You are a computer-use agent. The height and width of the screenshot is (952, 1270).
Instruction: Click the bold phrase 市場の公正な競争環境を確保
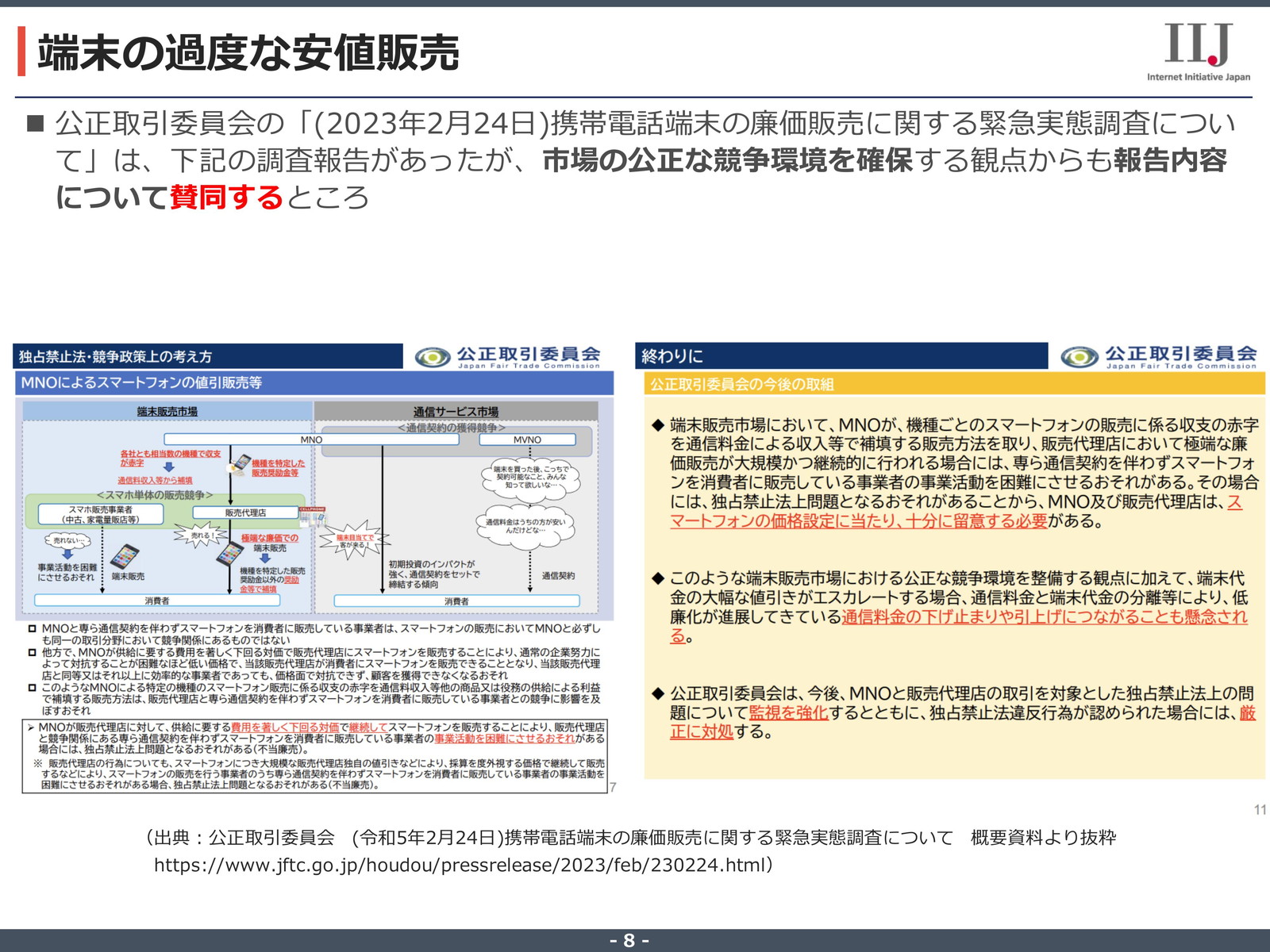(x=728, y=160)
